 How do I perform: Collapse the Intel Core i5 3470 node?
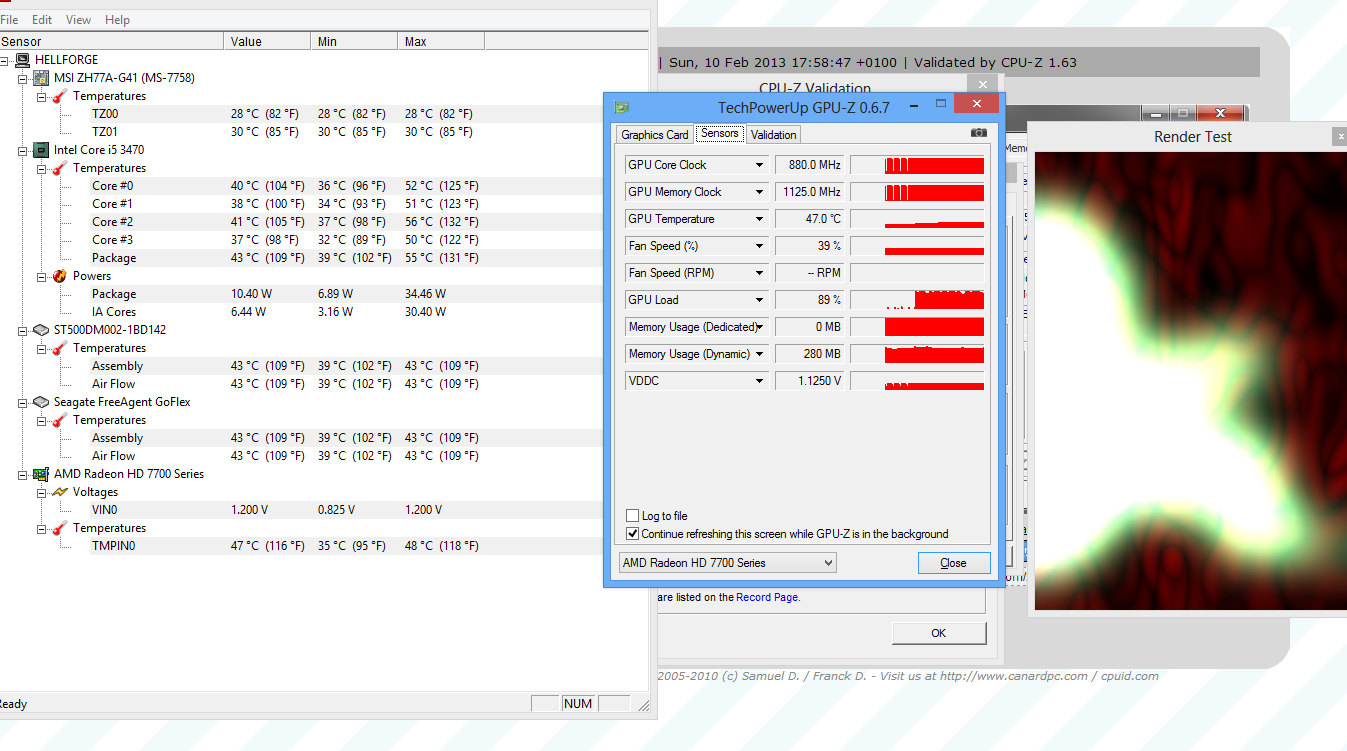pos(24,150)
